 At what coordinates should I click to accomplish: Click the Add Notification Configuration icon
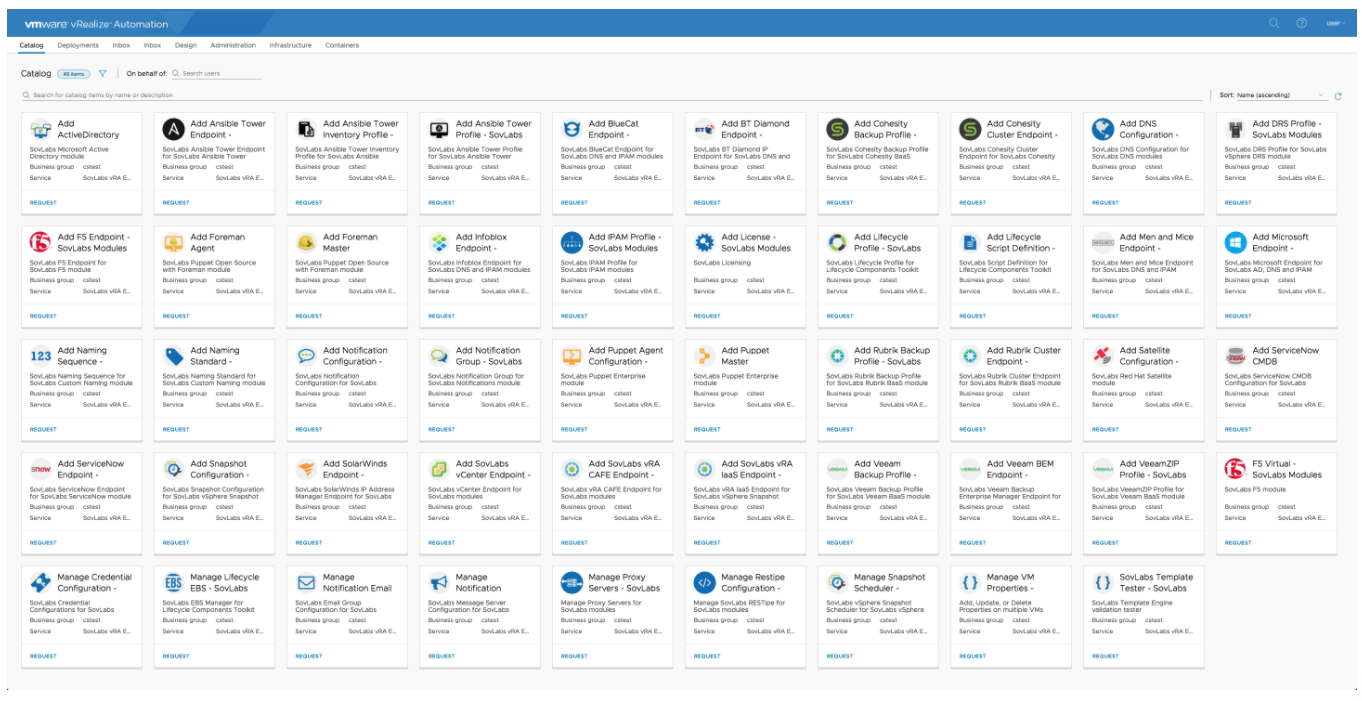tap(306, 356)
